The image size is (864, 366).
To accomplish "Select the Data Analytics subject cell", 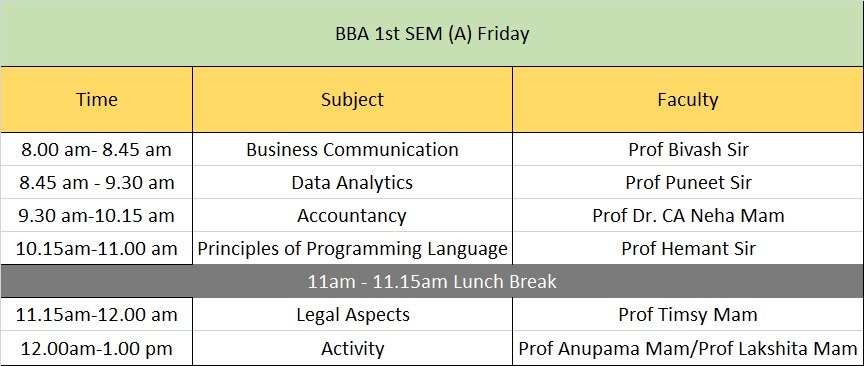I will pos(353,182).
